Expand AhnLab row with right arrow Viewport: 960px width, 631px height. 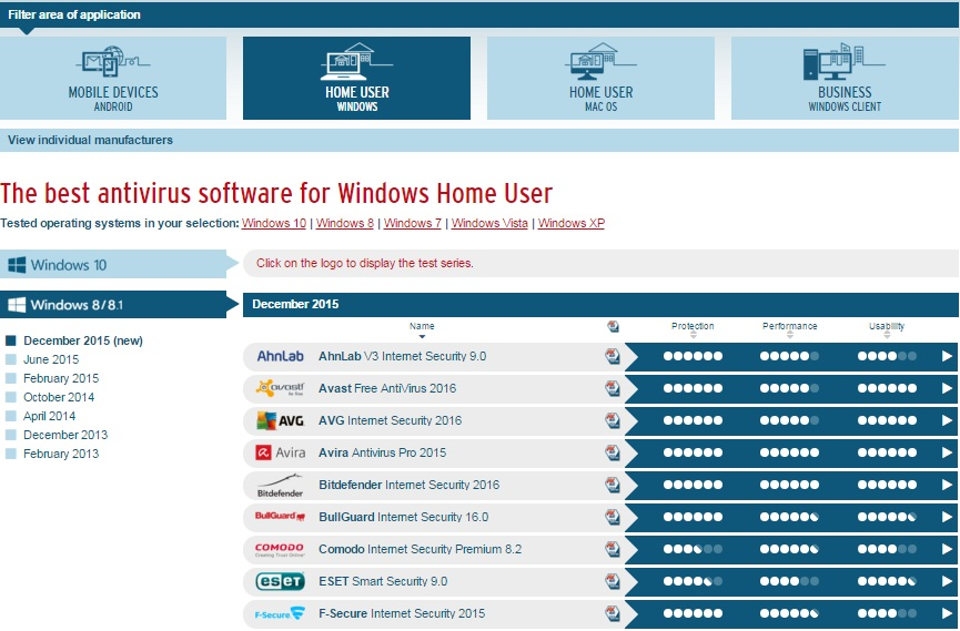click(947, 356)
